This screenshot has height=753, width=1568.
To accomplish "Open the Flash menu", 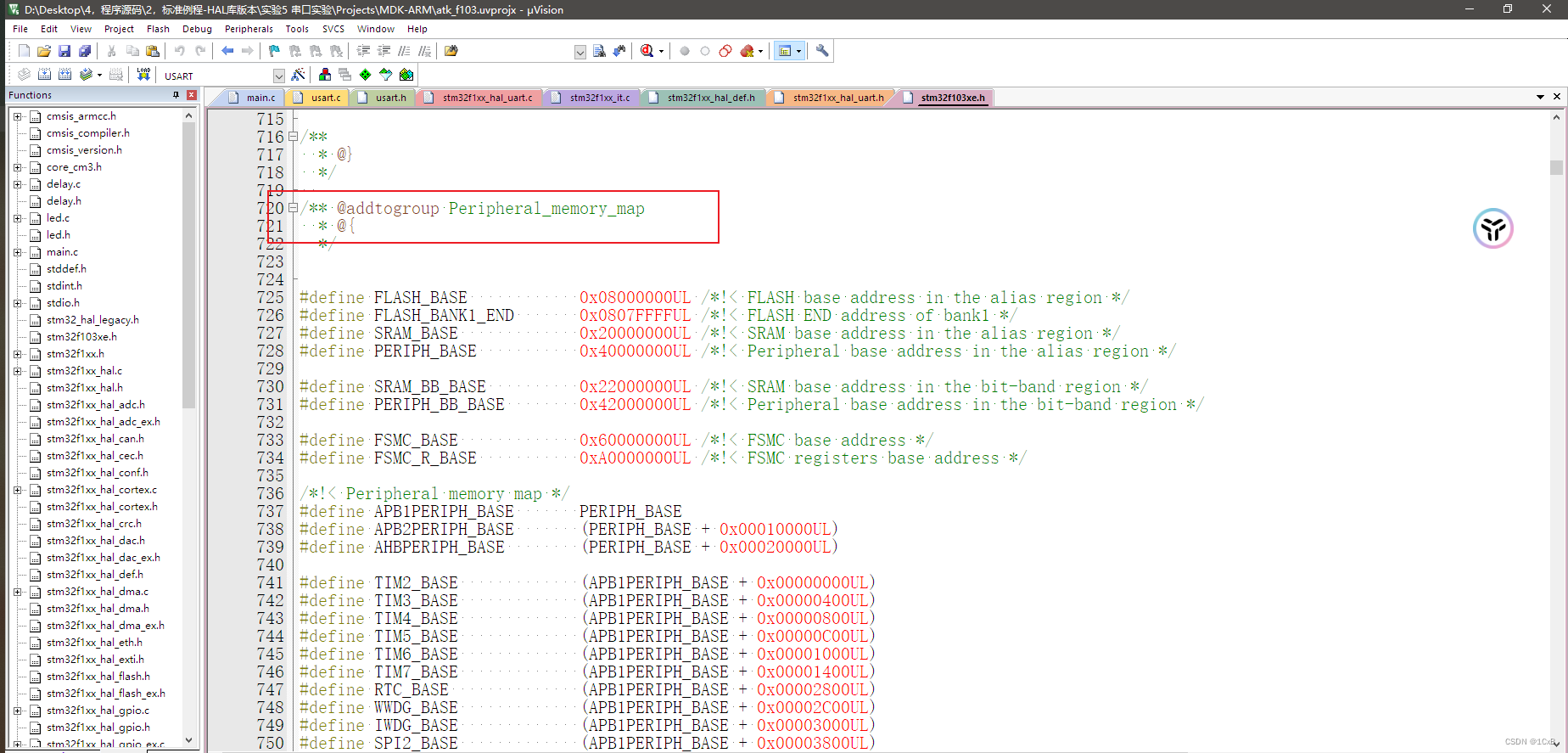I will coord(158,29).
